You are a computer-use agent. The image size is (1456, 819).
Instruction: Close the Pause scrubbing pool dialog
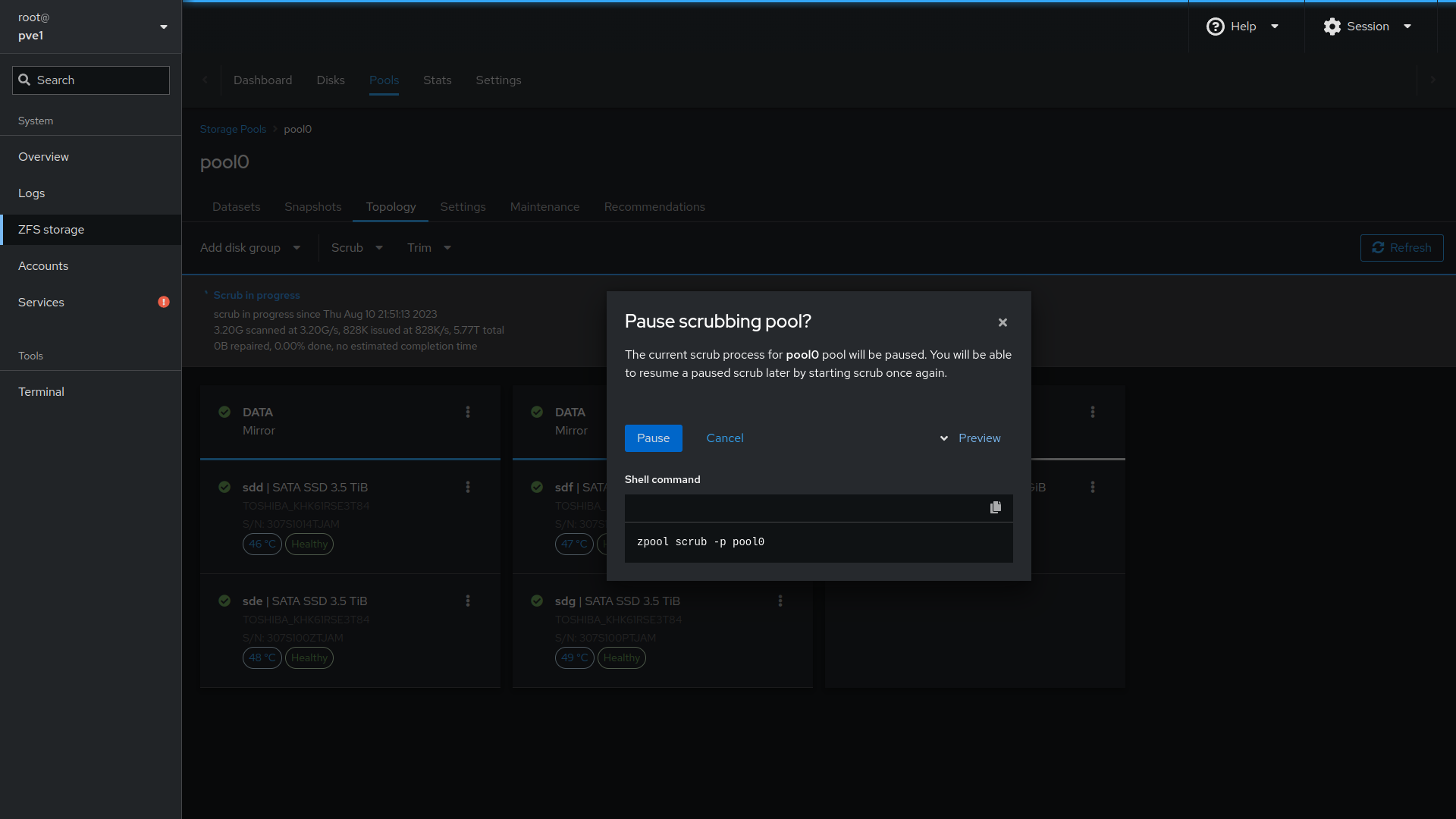(x=1003, y=322)
